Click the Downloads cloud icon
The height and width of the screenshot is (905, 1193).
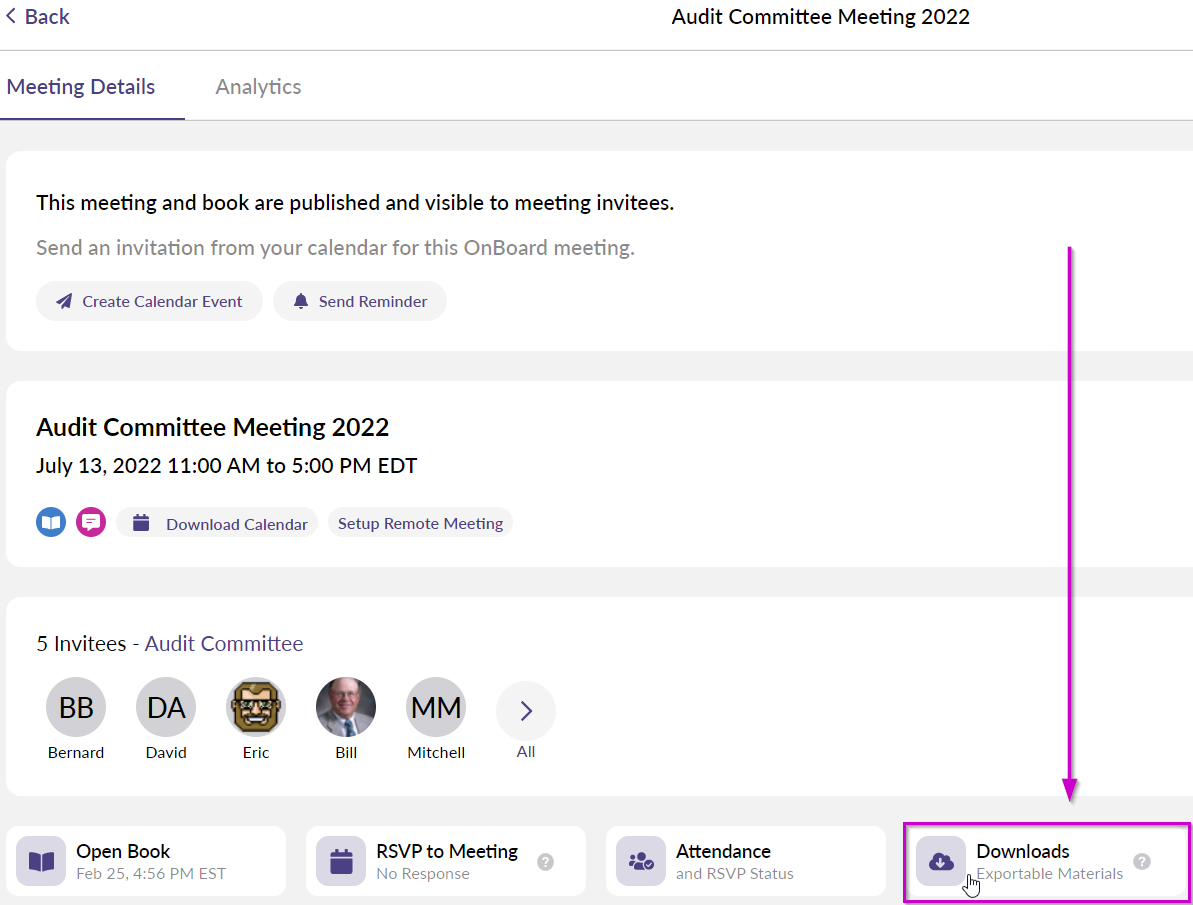click(x=941, y=861)
